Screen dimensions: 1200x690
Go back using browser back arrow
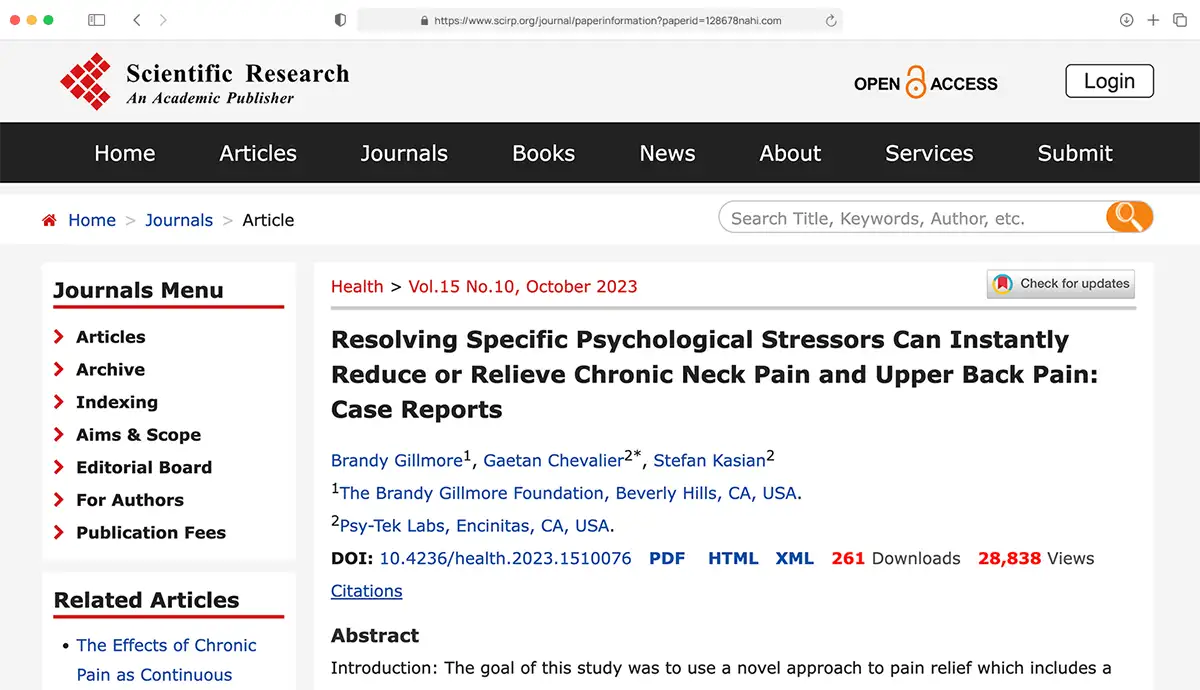[137, 20]
